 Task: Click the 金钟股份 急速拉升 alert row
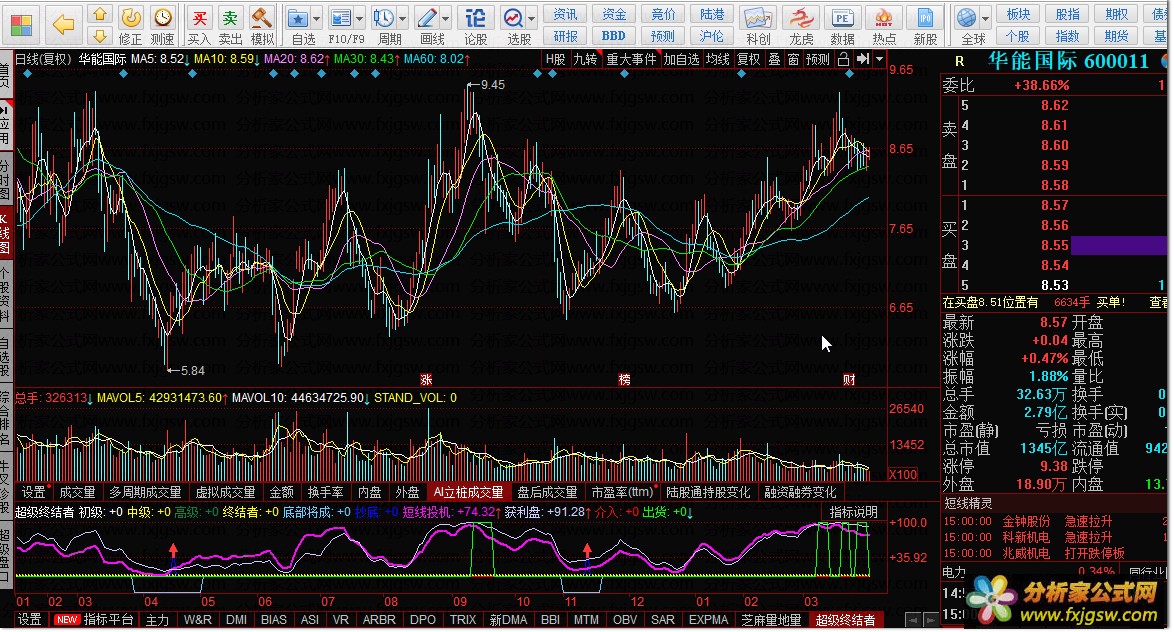coord(1054,522)
